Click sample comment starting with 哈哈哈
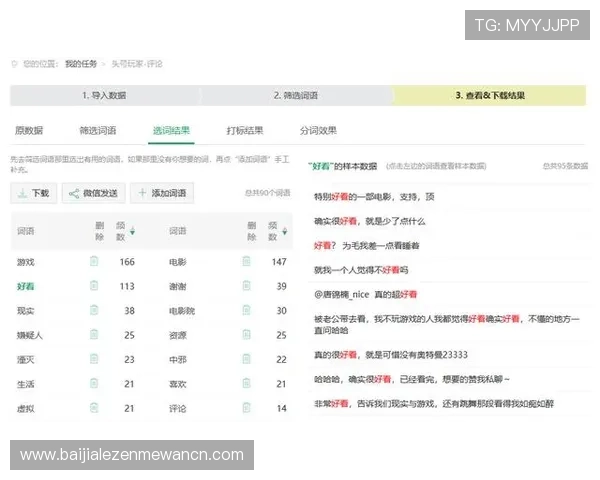Screen dimensions: 600x480 (x=412, y=379)
